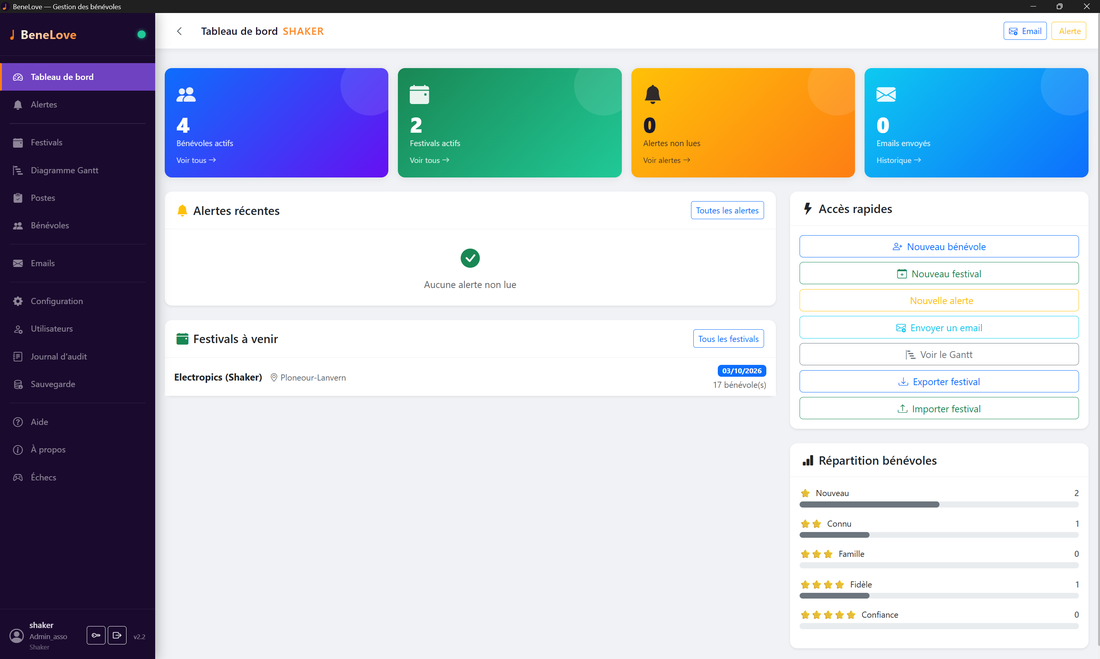
Task: Click the logout icon in sidebar footer
Action: 117,635
